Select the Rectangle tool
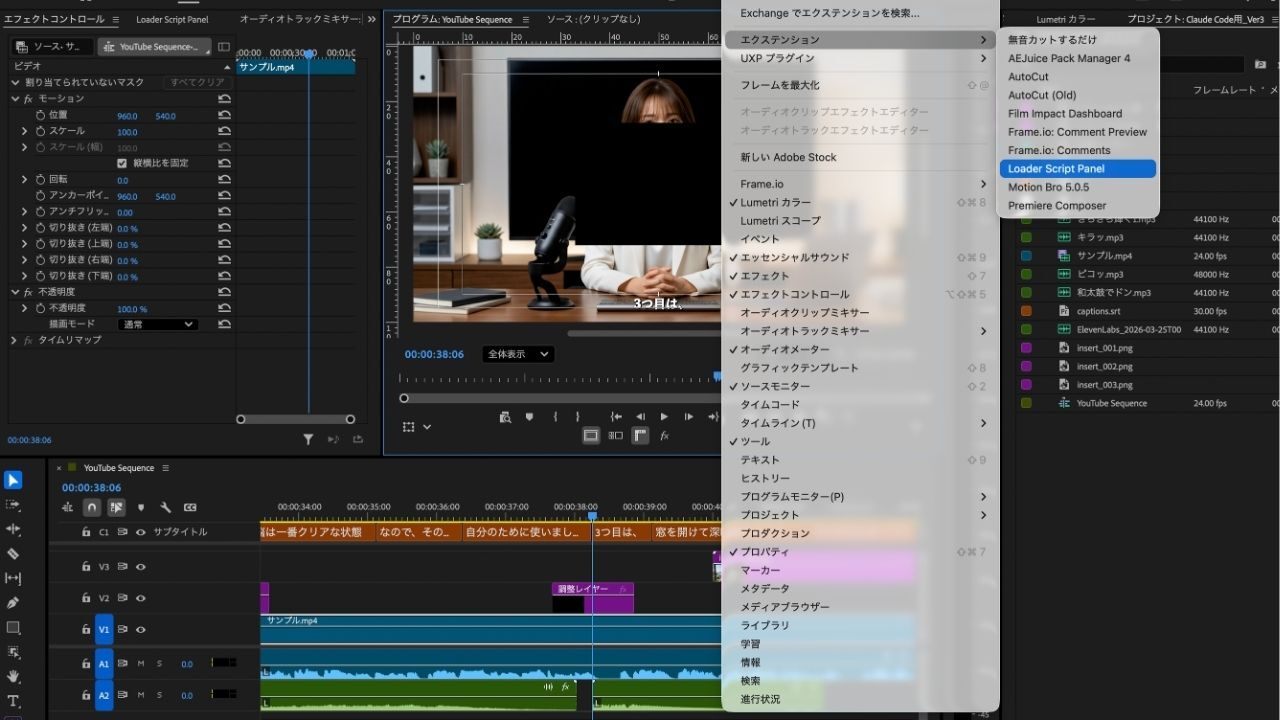The width and height of the screenshot is (1280, 720). tap(13, 628)
